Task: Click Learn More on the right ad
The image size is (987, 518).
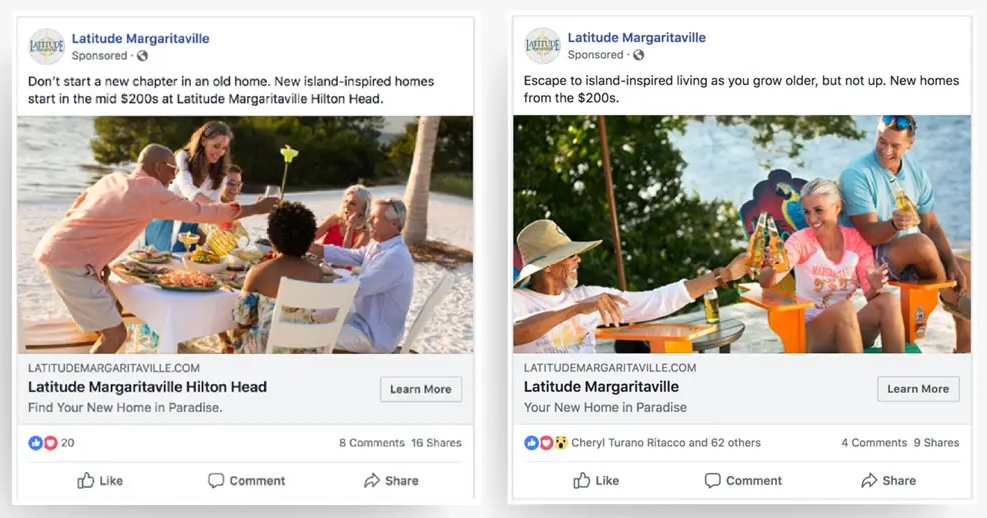Action: pos(917,389)
